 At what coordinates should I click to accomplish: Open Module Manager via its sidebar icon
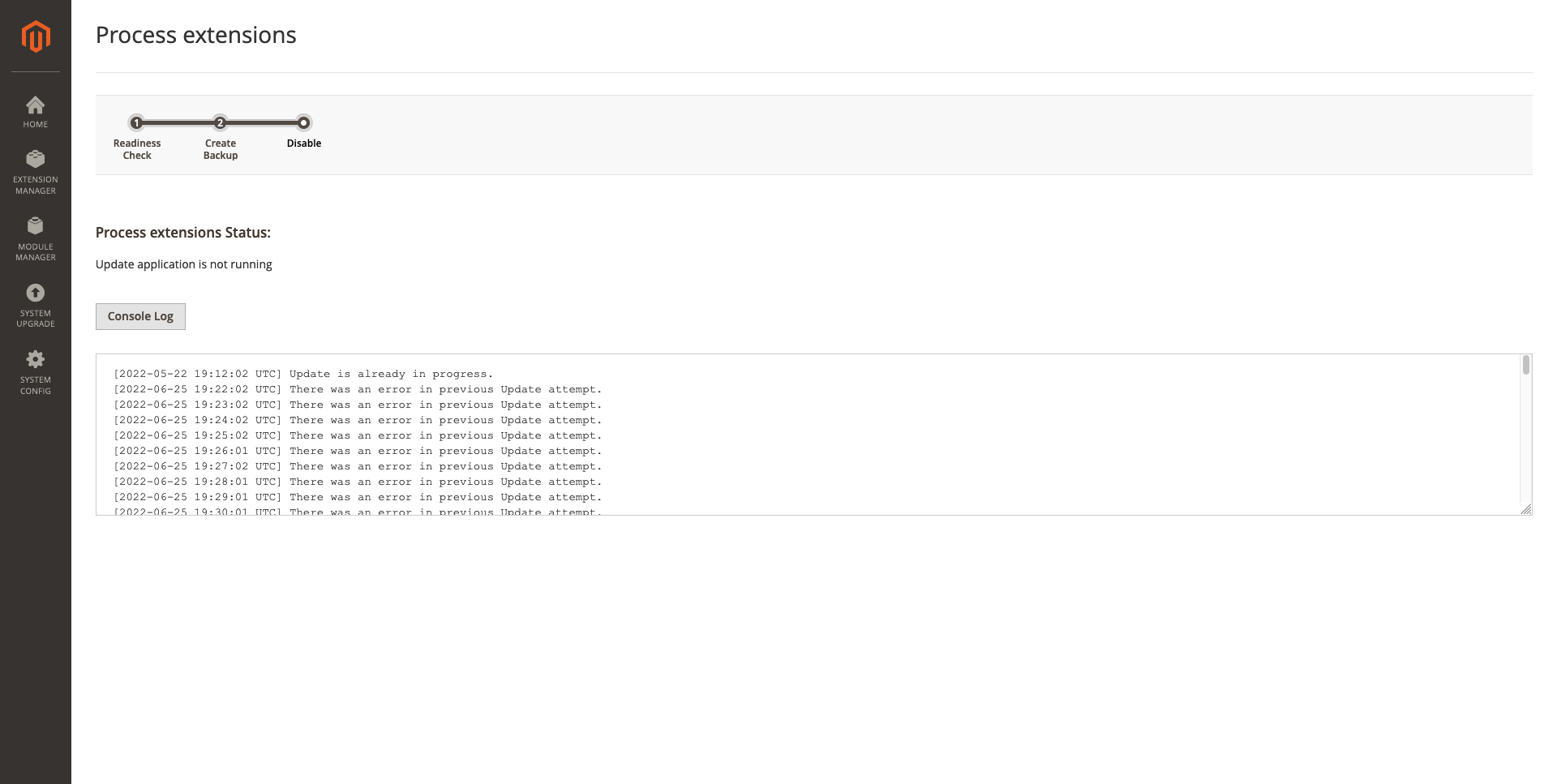pos(35,226)
